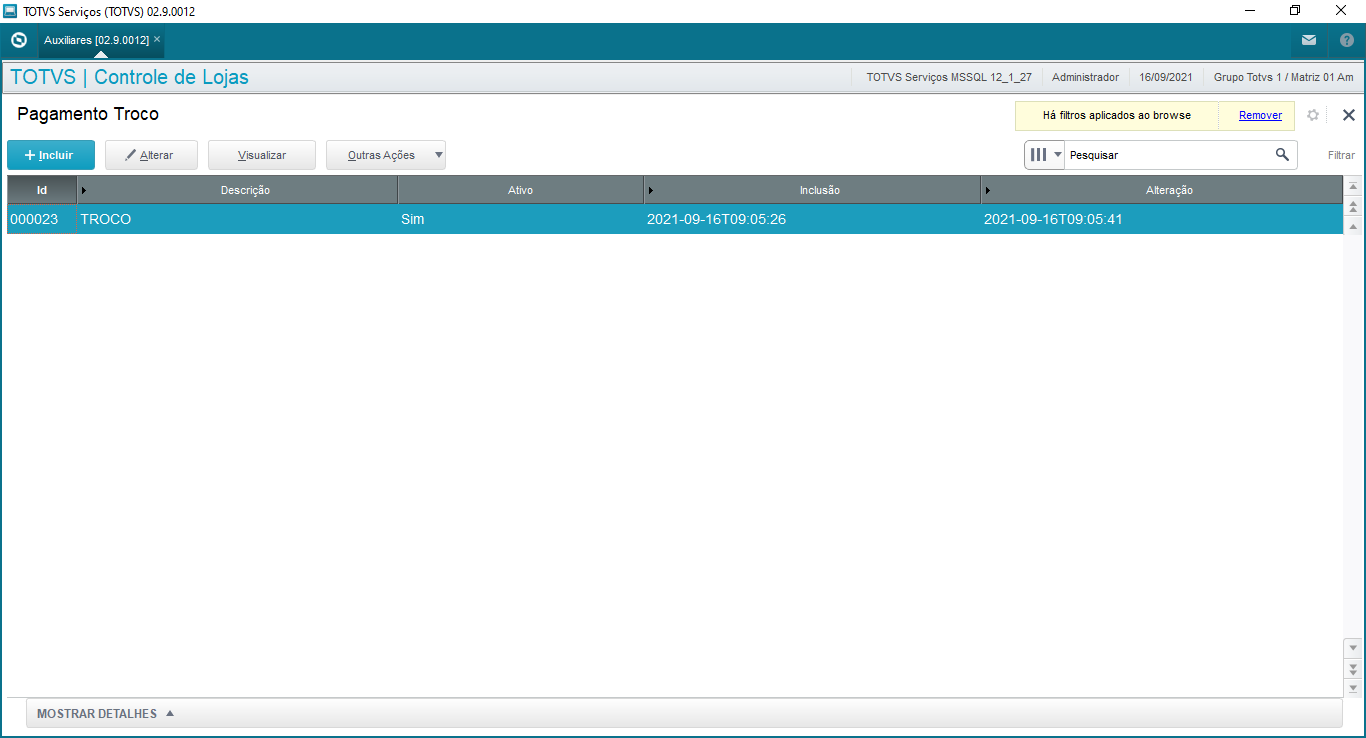Click the Filtrar link

(1341, 155)
